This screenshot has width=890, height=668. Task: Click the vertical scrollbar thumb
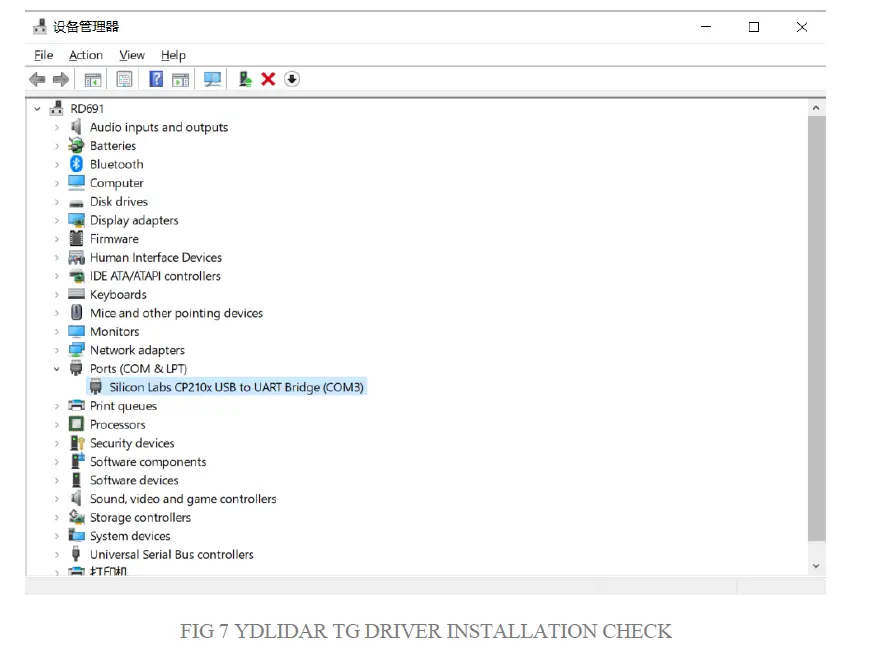click(816, 329)
